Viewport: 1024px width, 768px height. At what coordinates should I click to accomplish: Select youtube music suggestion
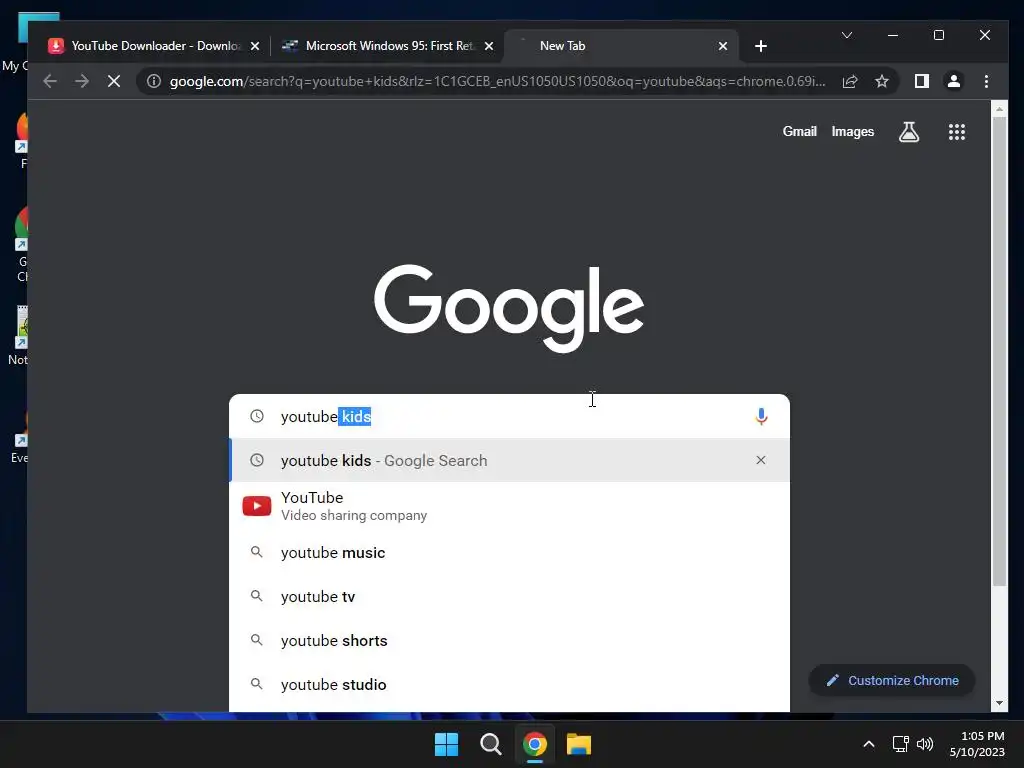[509, 552]
